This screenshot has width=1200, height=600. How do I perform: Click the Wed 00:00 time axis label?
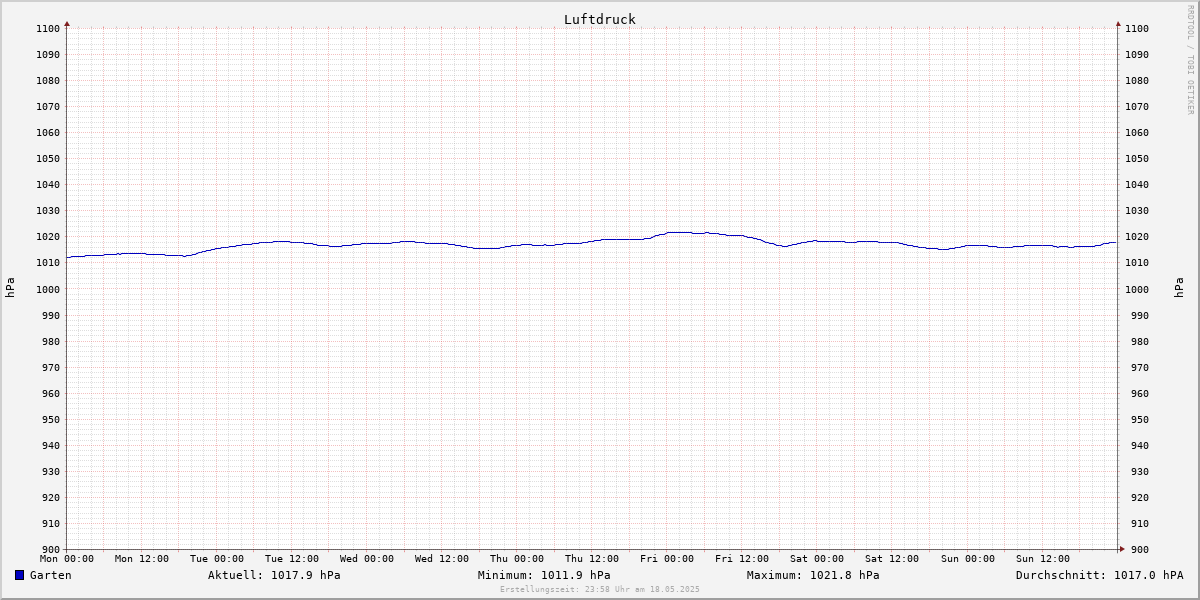click(x=367, y=559)
